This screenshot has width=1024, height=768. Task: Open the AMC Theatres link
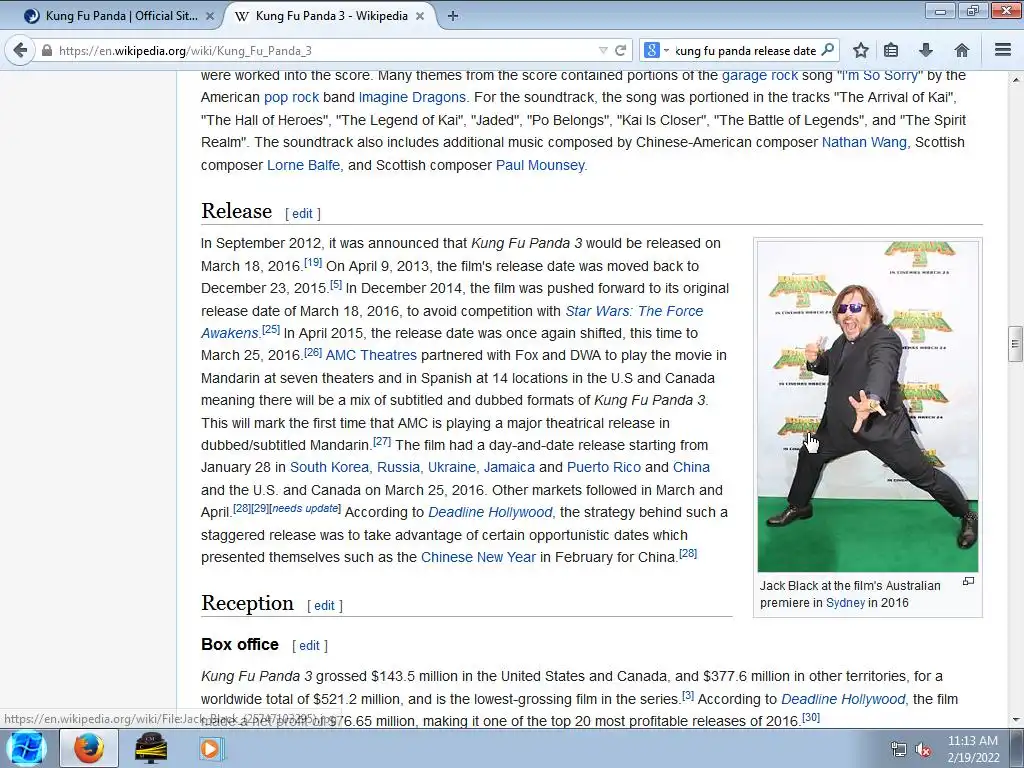(371, 355)
